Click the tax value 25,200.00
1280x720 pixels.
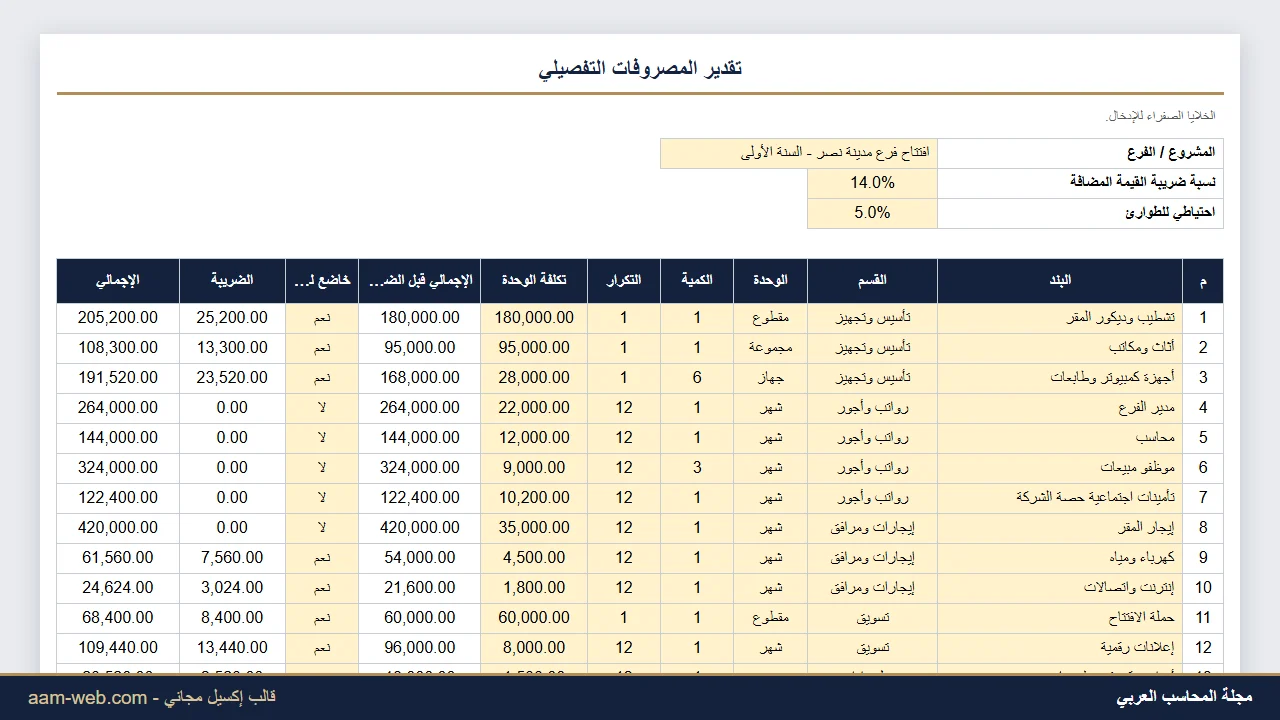click(232, 318)
